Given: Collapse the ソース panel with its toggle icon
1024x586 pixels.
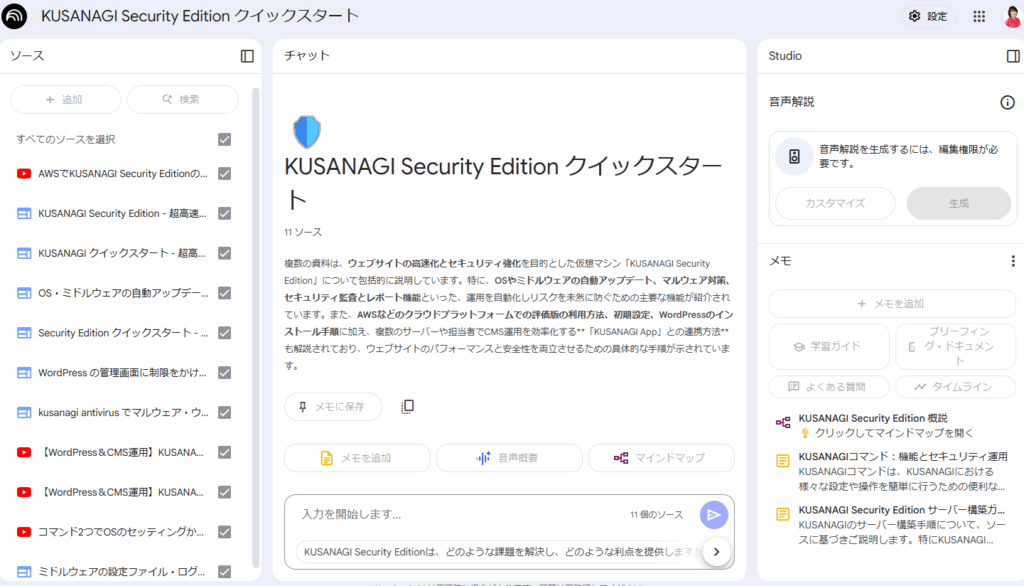Looking at the screenshot, I should click(x=247, y=56).
